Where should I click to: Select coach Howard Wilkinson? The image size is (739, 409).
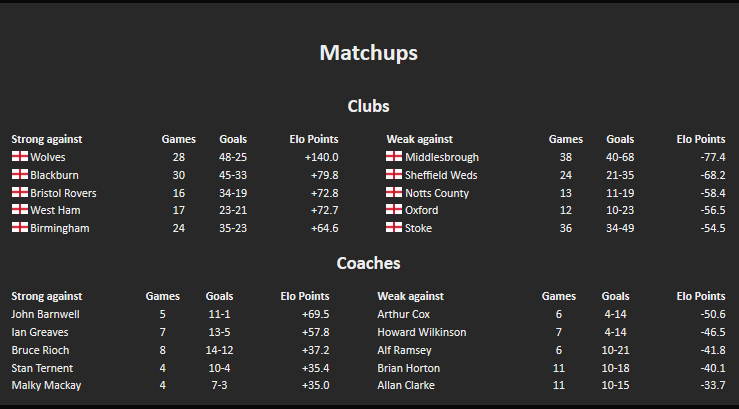tap(422, 332)
